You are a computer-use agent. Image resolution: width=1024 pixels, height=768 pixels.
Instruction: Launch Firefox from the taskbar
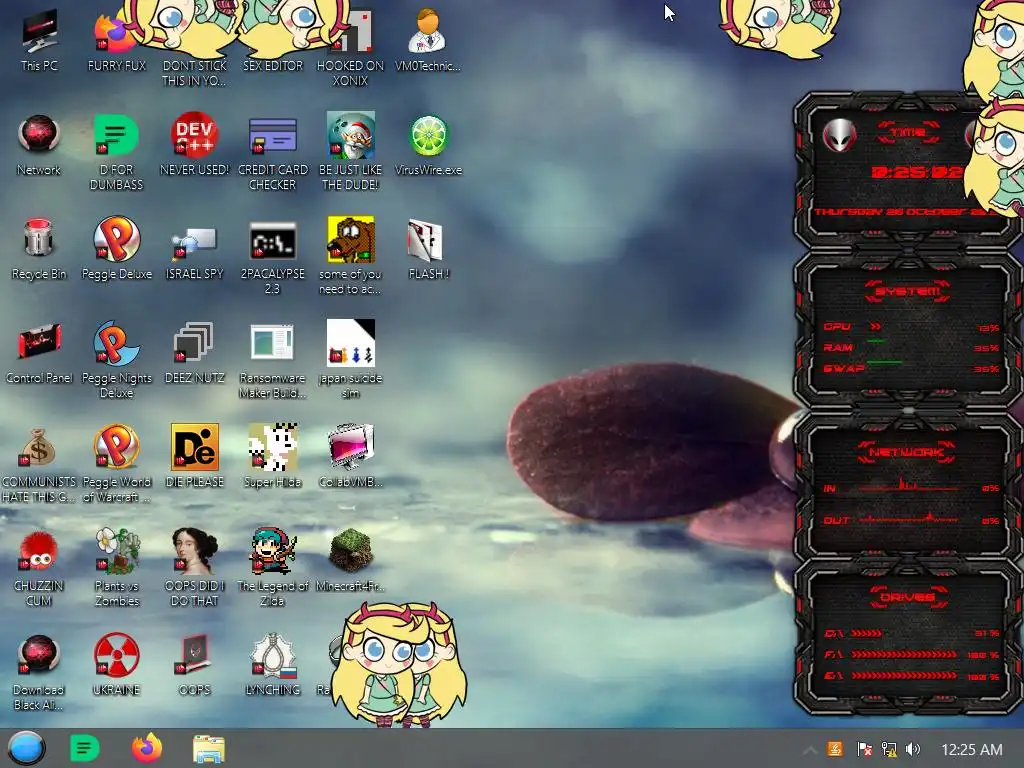point(147,748)
